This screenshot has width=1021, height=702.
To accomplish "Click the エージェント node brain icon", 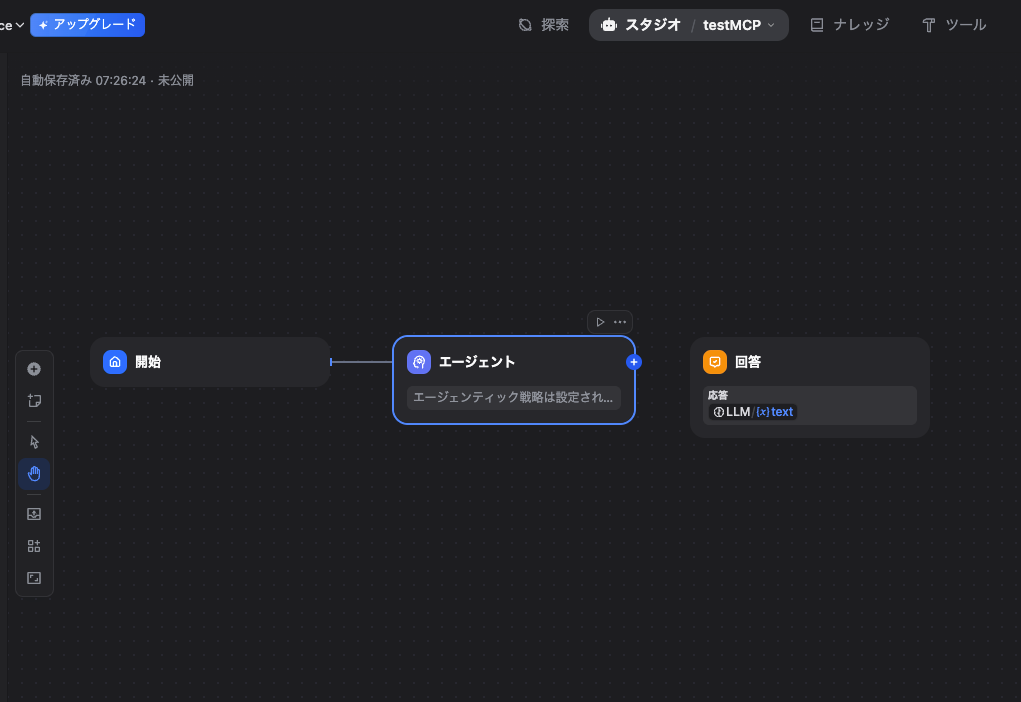I will click(419, 362).
